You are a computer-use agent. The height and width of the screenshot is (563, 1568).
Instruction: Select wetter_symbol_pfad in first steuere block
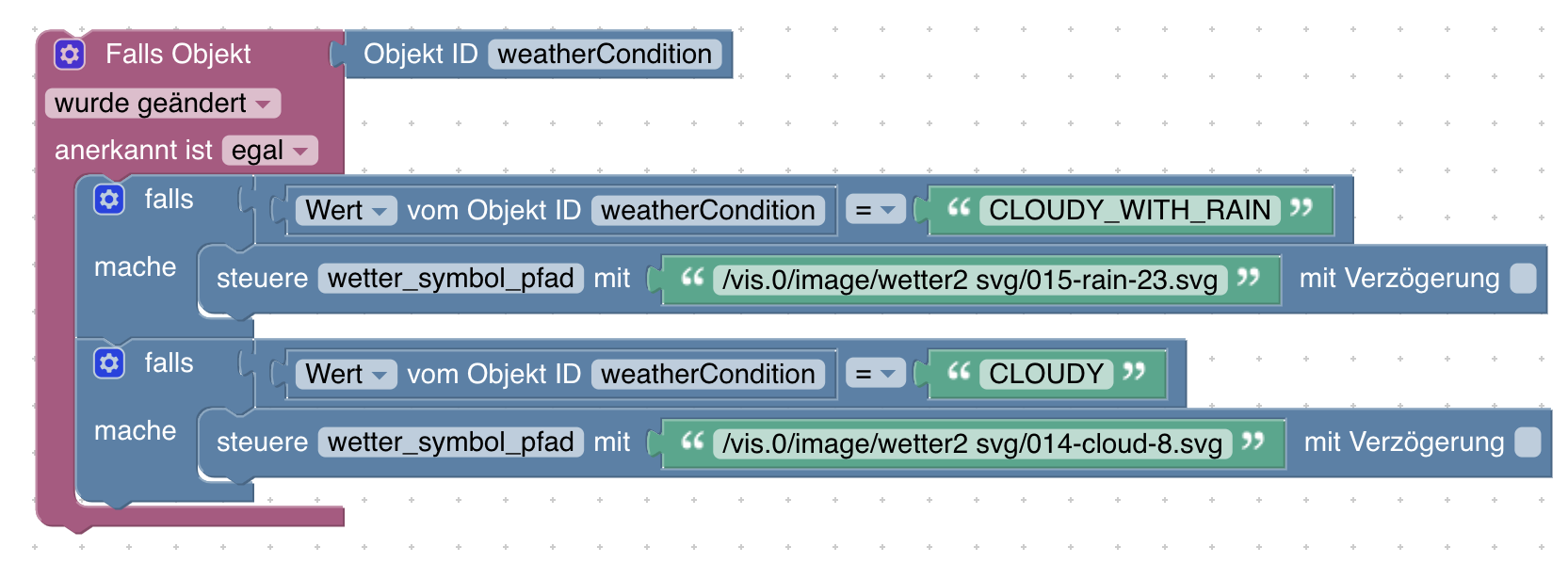coord(451,278)
